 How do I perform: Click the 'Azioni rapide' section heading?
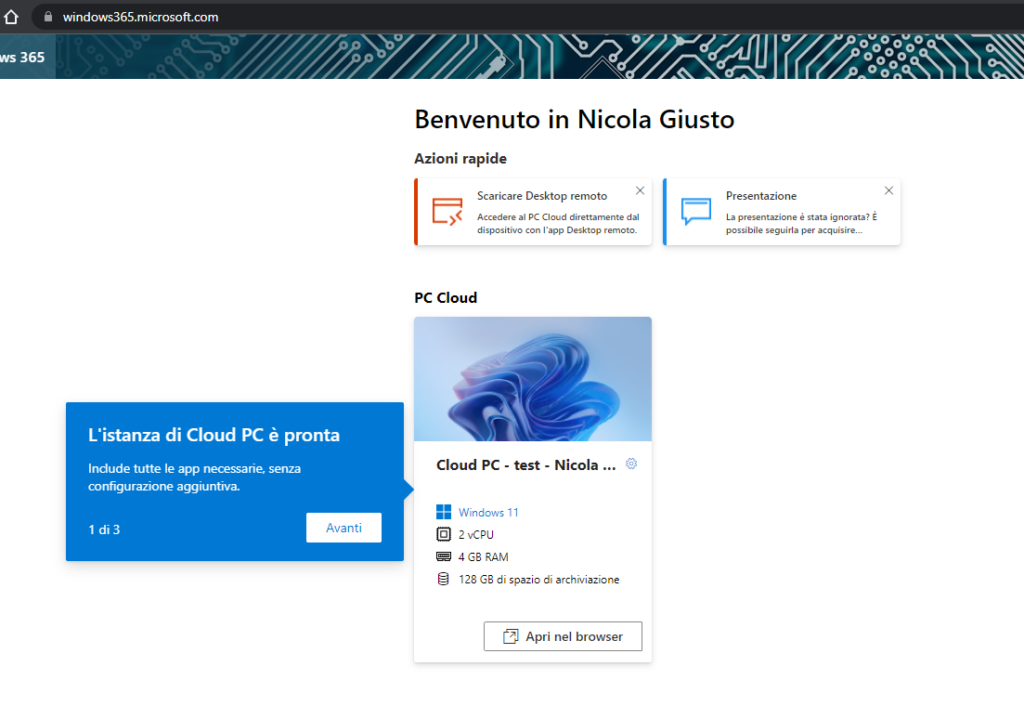pyautogui.click(x=460, y=159)
